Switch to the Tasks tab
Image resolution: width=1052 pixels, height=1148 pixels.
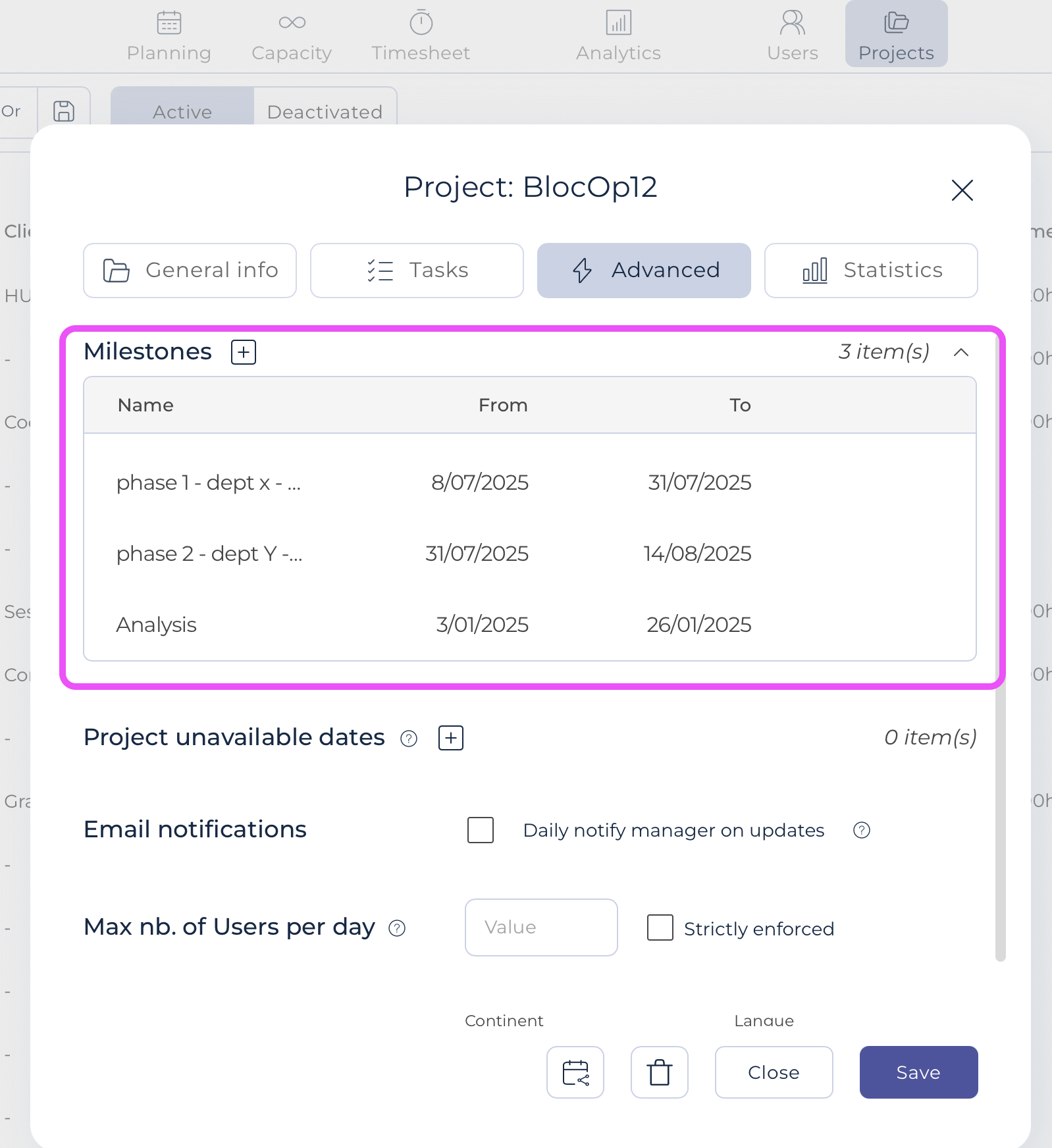pyautogui.click(x=417, y=271)
